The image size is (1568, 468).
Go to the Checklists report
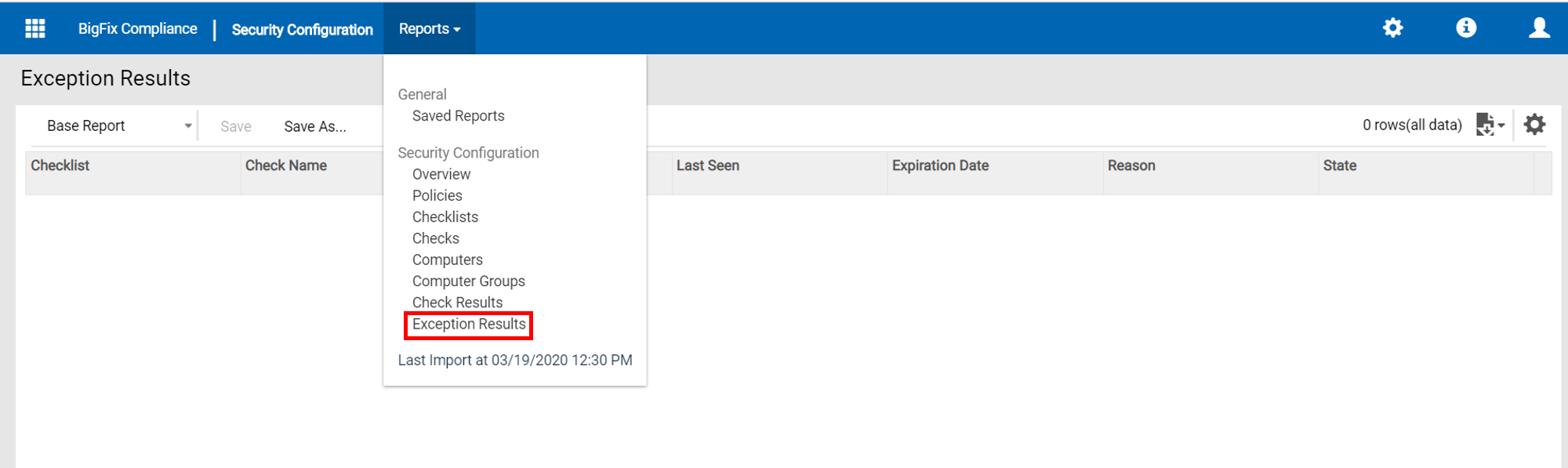tap(445, 217)
